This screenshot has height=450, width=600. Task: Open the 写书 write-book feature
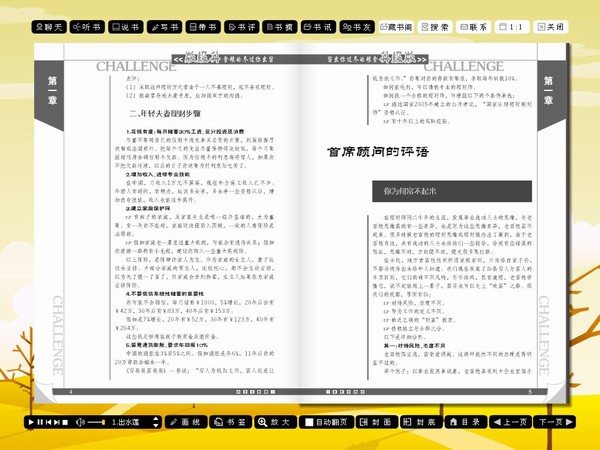pyautogui.click(x=165, y=27)
